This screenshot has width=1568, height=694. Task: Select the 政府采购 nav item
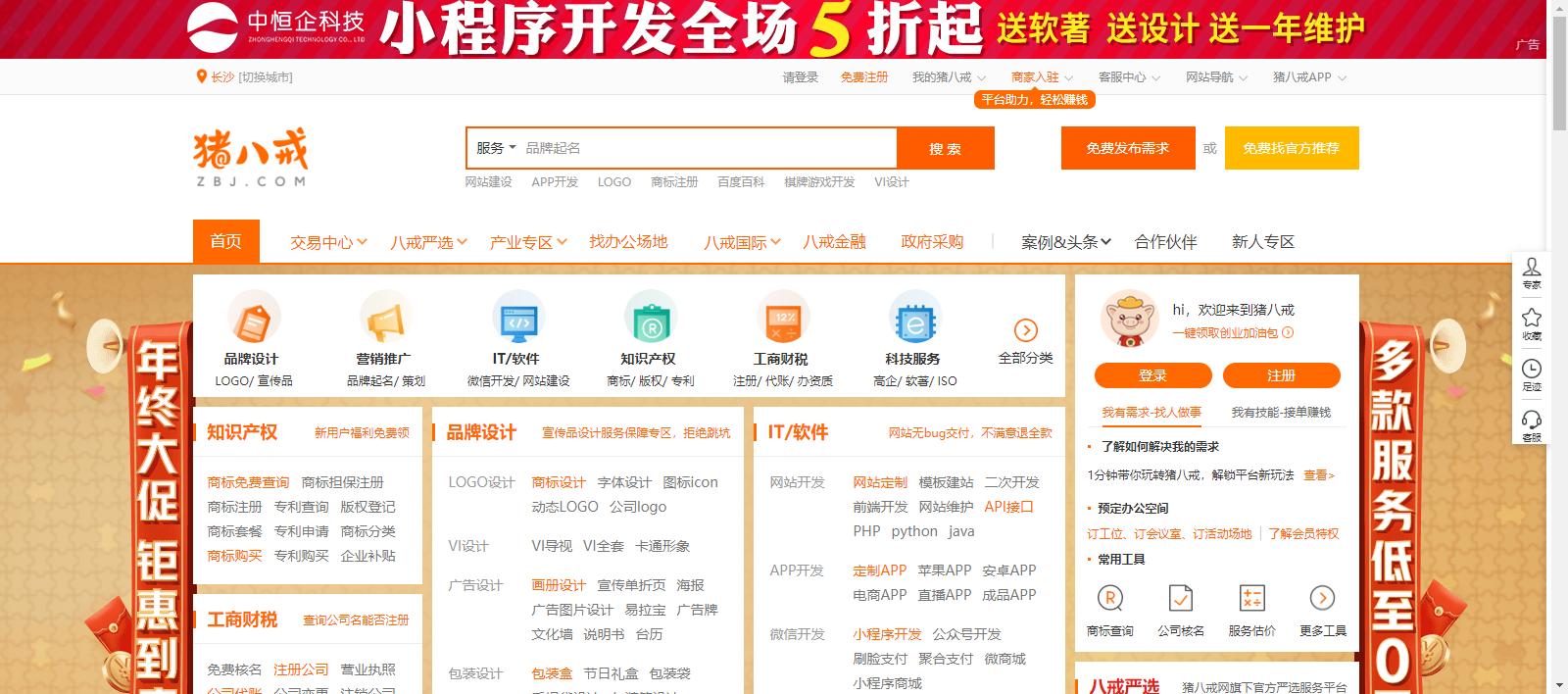(932, 242)
